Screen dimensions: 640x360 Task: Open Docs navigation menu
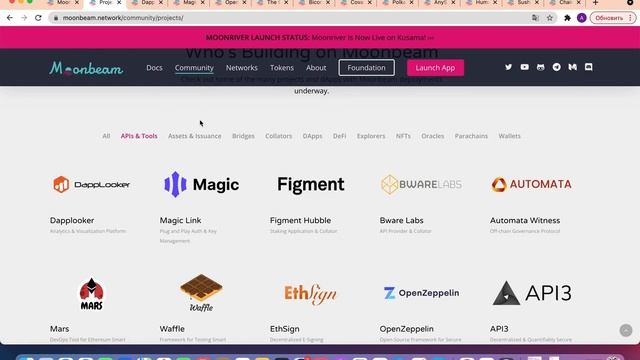point(154,68)
